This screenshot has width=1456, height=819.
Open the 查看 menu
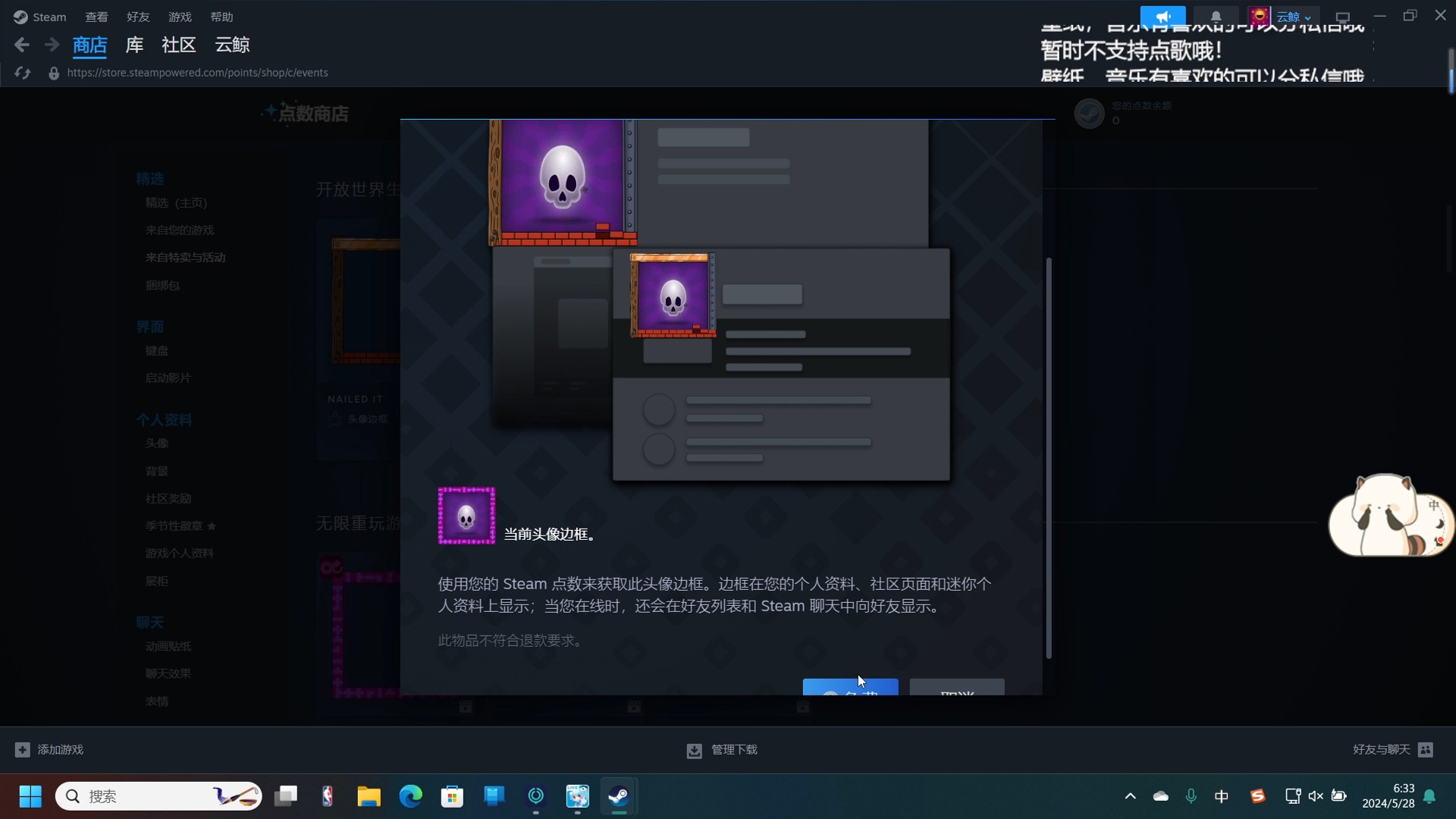pyautogui.click(x=96, y=17)
